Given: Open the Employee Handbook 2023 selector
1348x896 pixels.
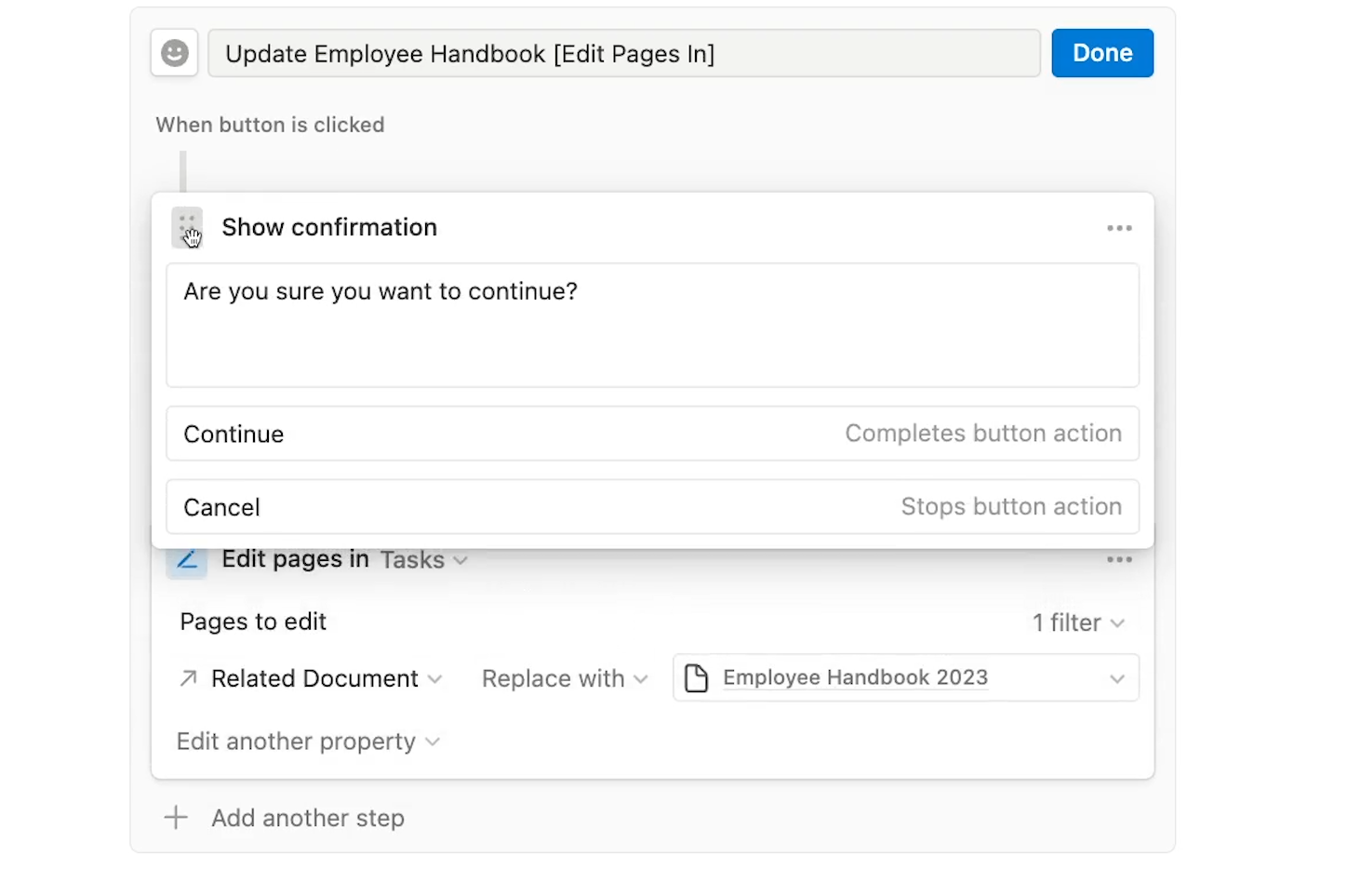Looking at the screenshot, I should point(905,678).
